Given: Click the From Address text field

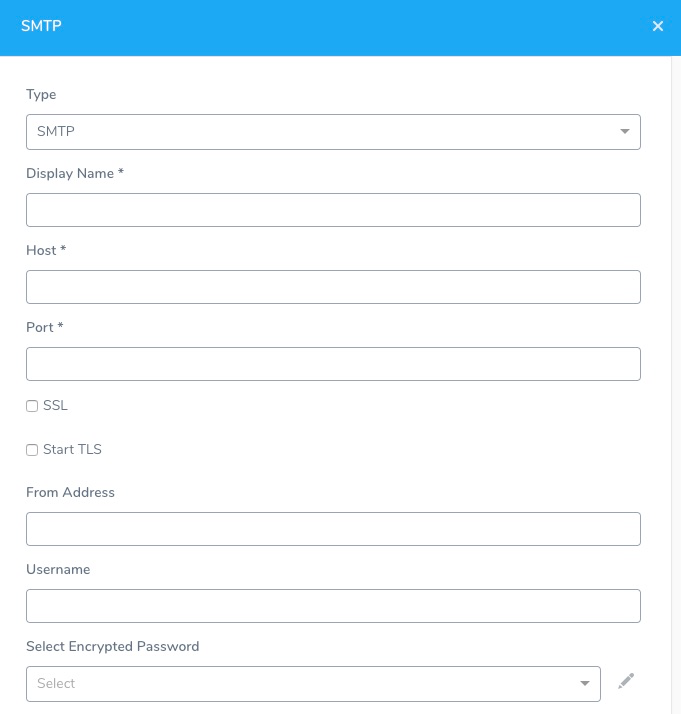Looking at the screenshot, I should click(x=333, y=529).
